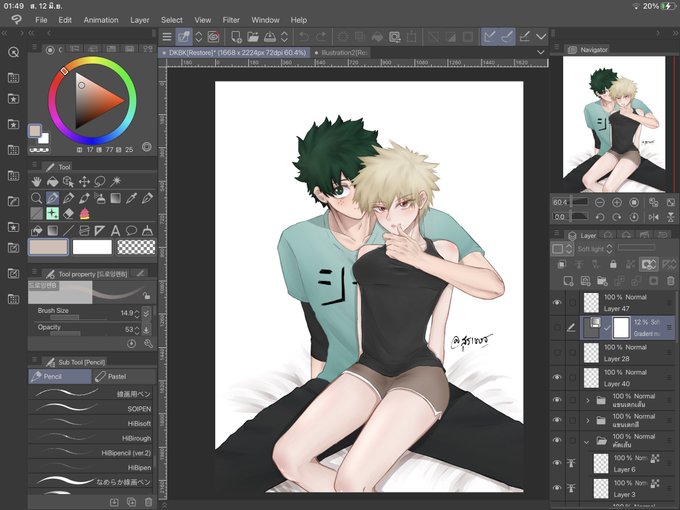Toggle the brush size lock icon in Tool property

[x=147, y=296]
